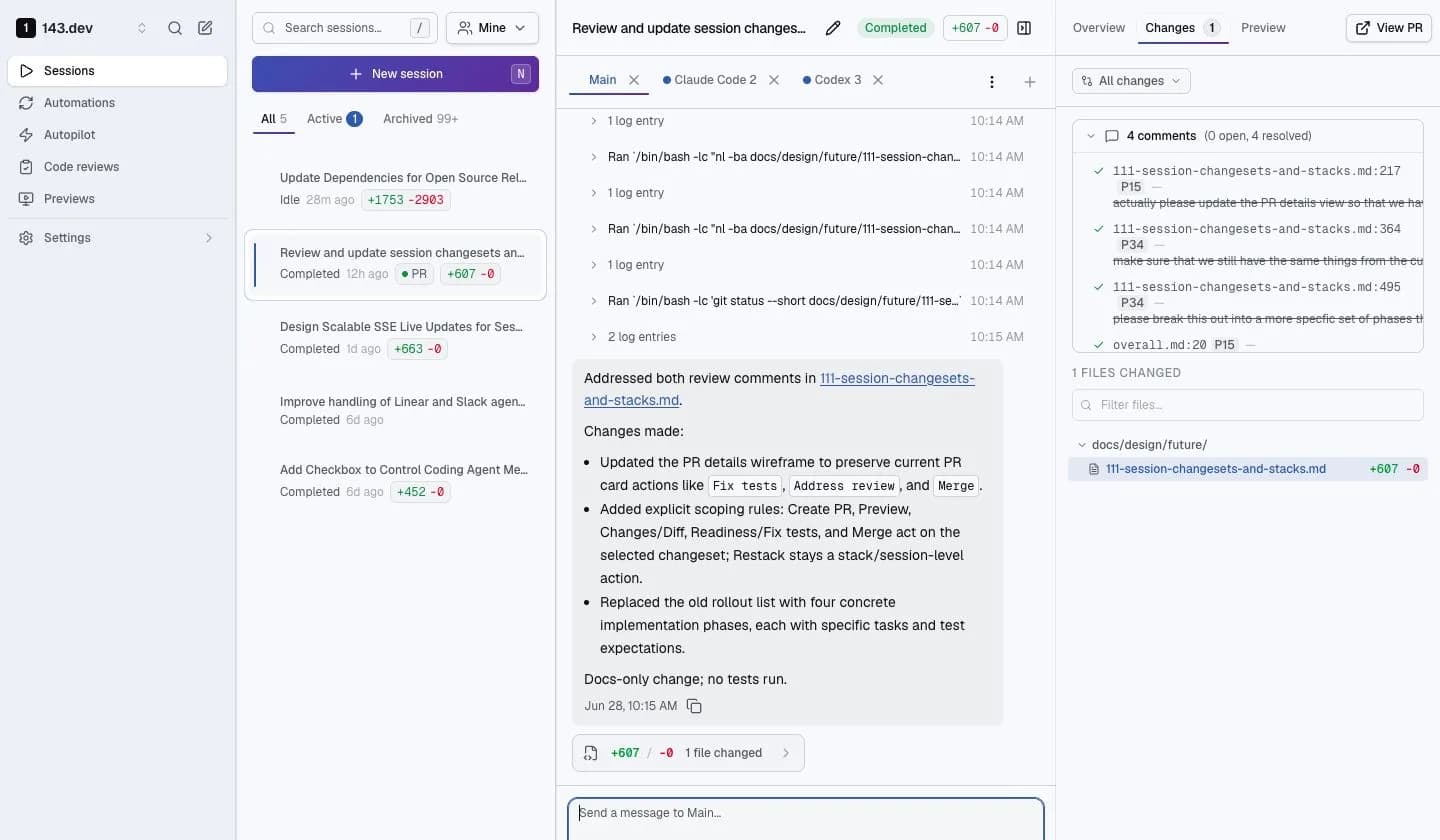This screenshot has width=1440, height=840.
Task: Collapse the docs/design/future/ folder
Action: click(1082, 445)
